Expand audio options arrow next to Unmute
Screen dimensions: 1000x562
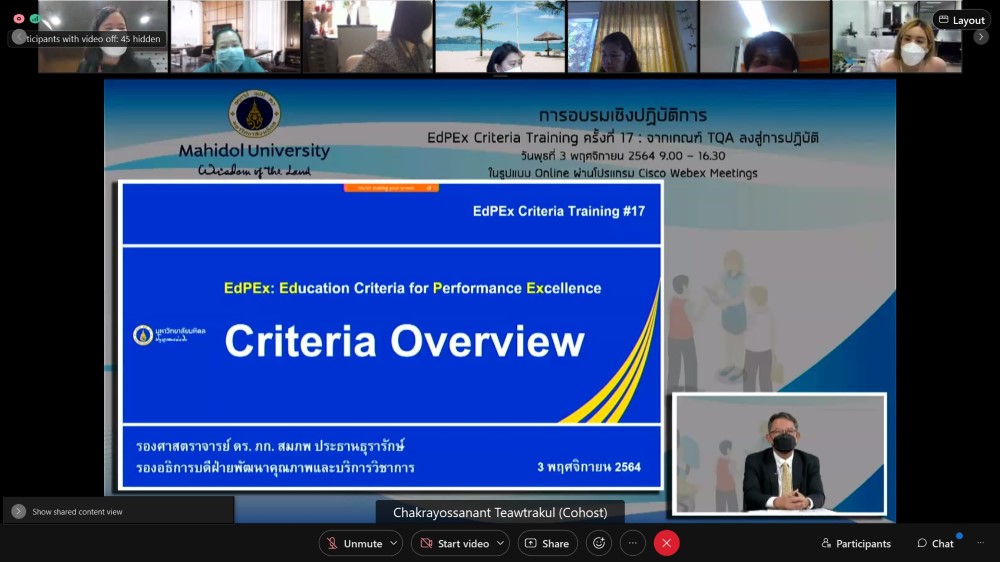click(394, 543)
